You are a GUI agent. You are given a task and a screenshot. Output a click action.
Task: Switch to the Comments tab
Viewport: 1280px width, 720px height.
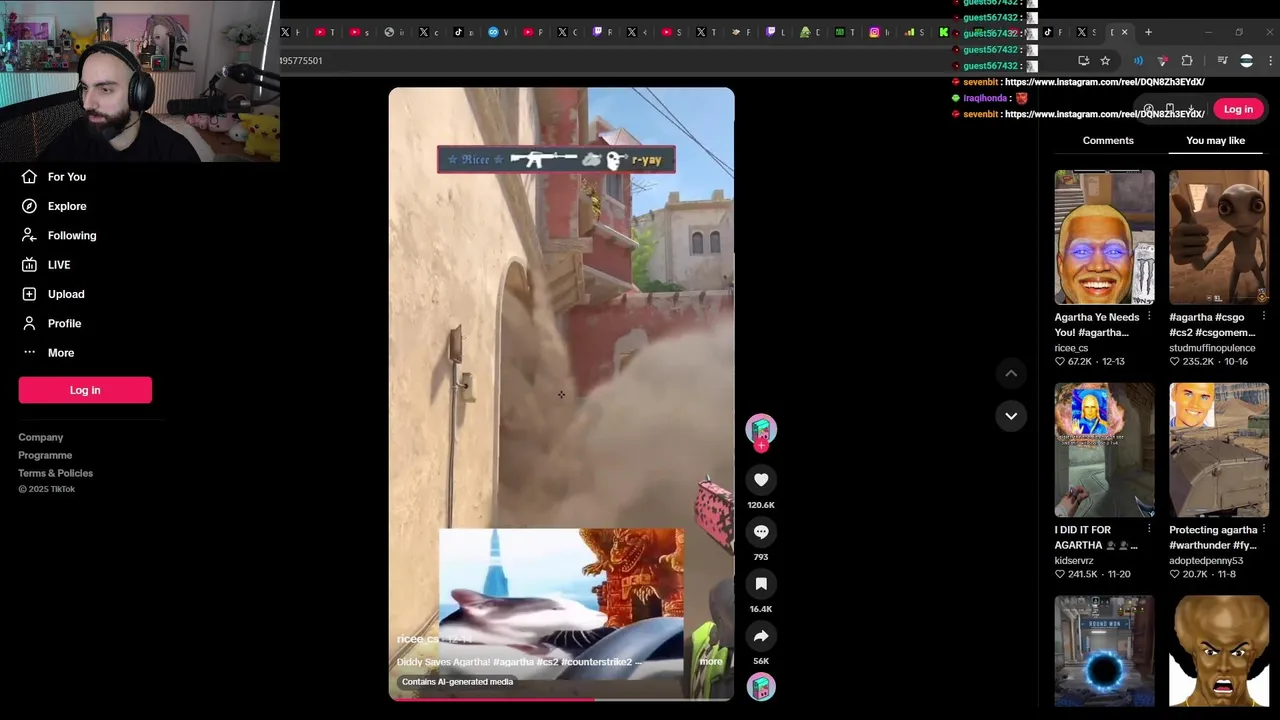[1108, 141]
